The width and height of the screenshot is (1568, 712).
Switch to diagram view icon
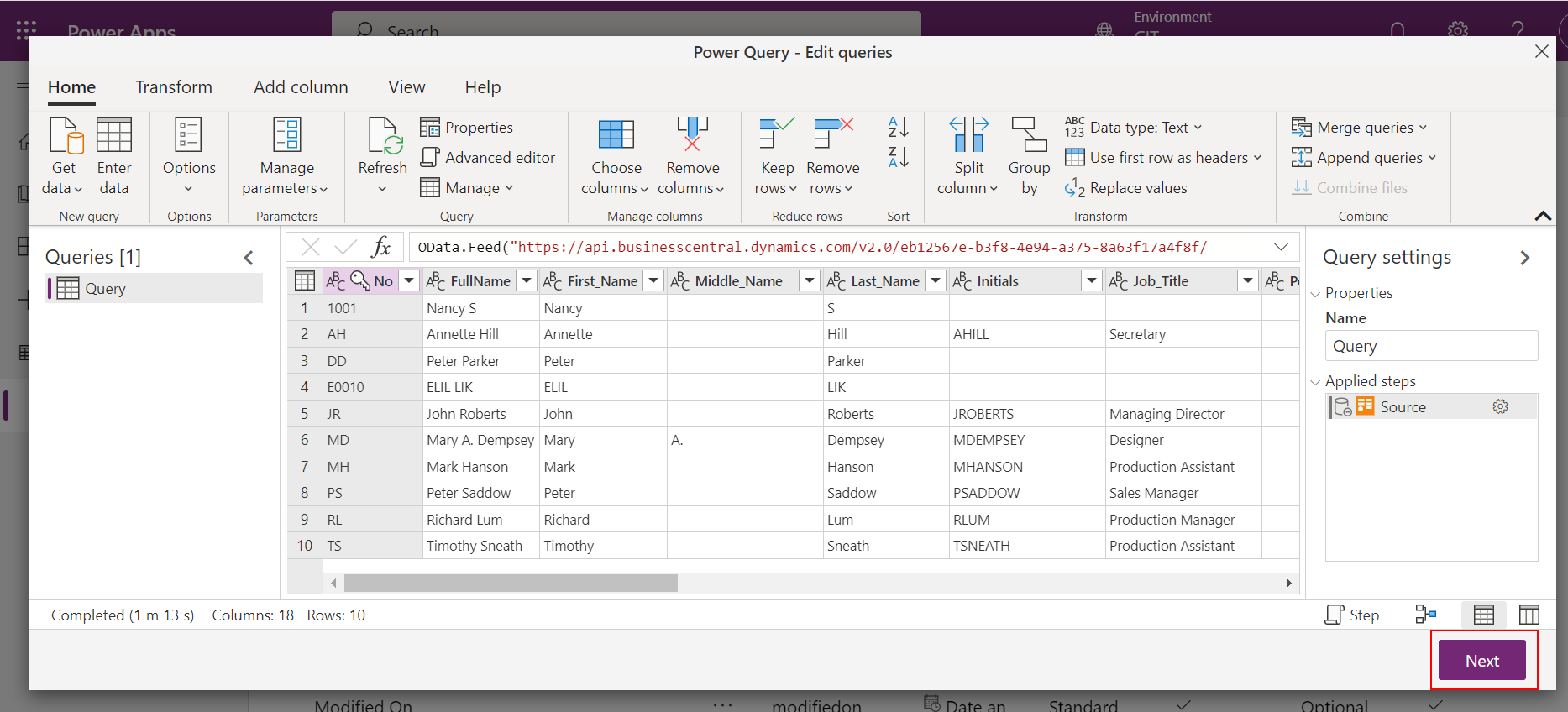pyautogui.click(x=1425, y=615)
